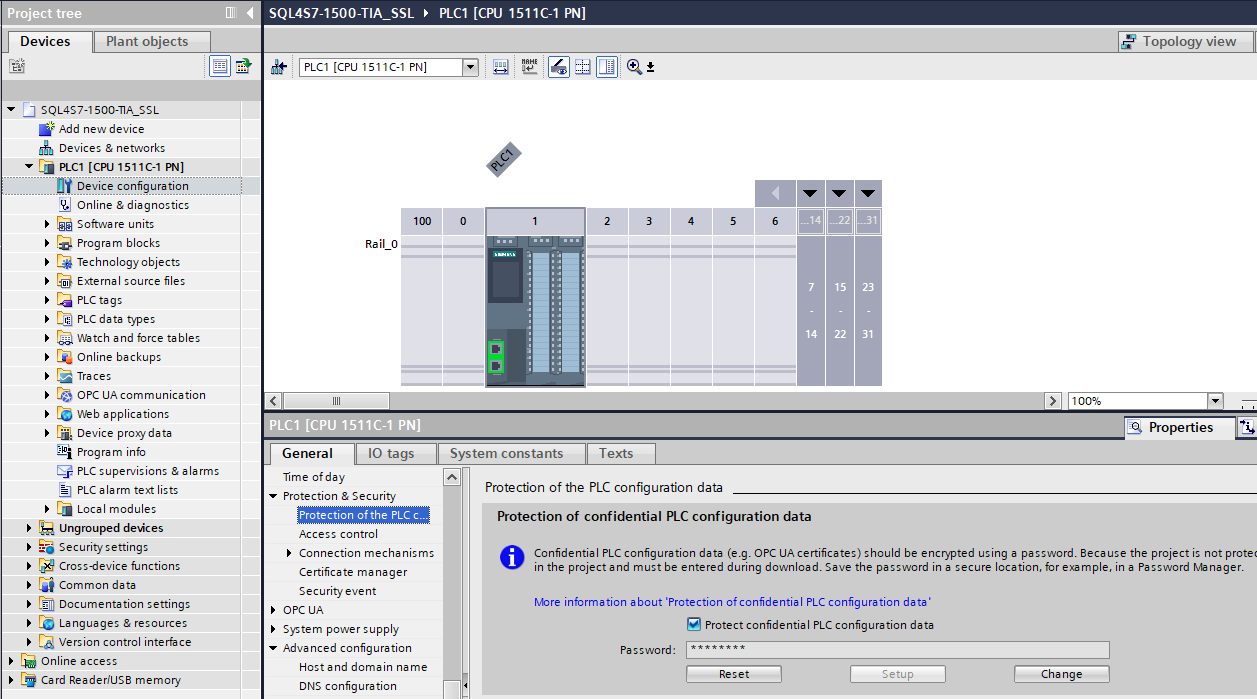This screenshot has height=699, width=1257.
Task: Select Time of day entry
Action: tap(314, 477)
